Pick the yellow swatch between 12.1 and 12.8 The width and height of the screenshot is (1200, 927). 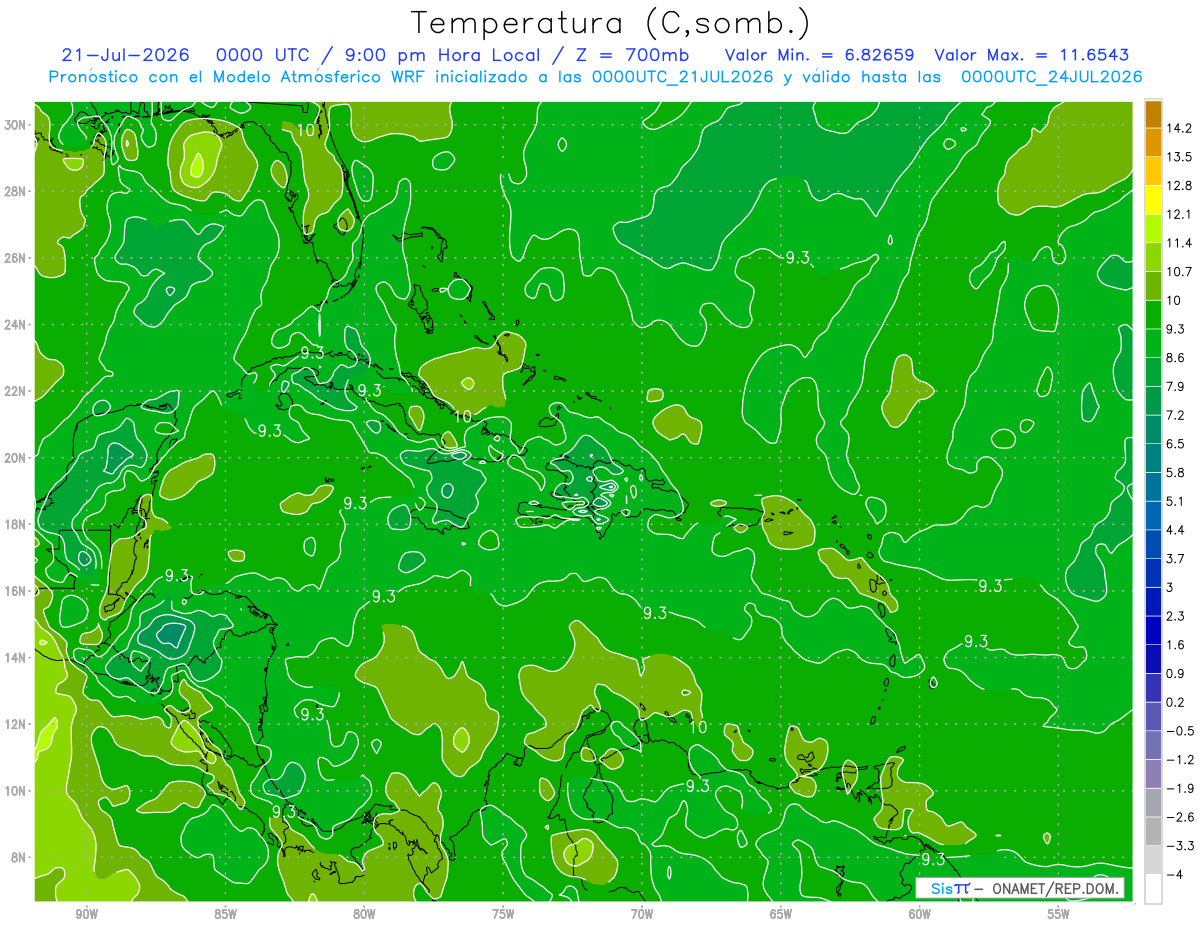(1153, 200)
